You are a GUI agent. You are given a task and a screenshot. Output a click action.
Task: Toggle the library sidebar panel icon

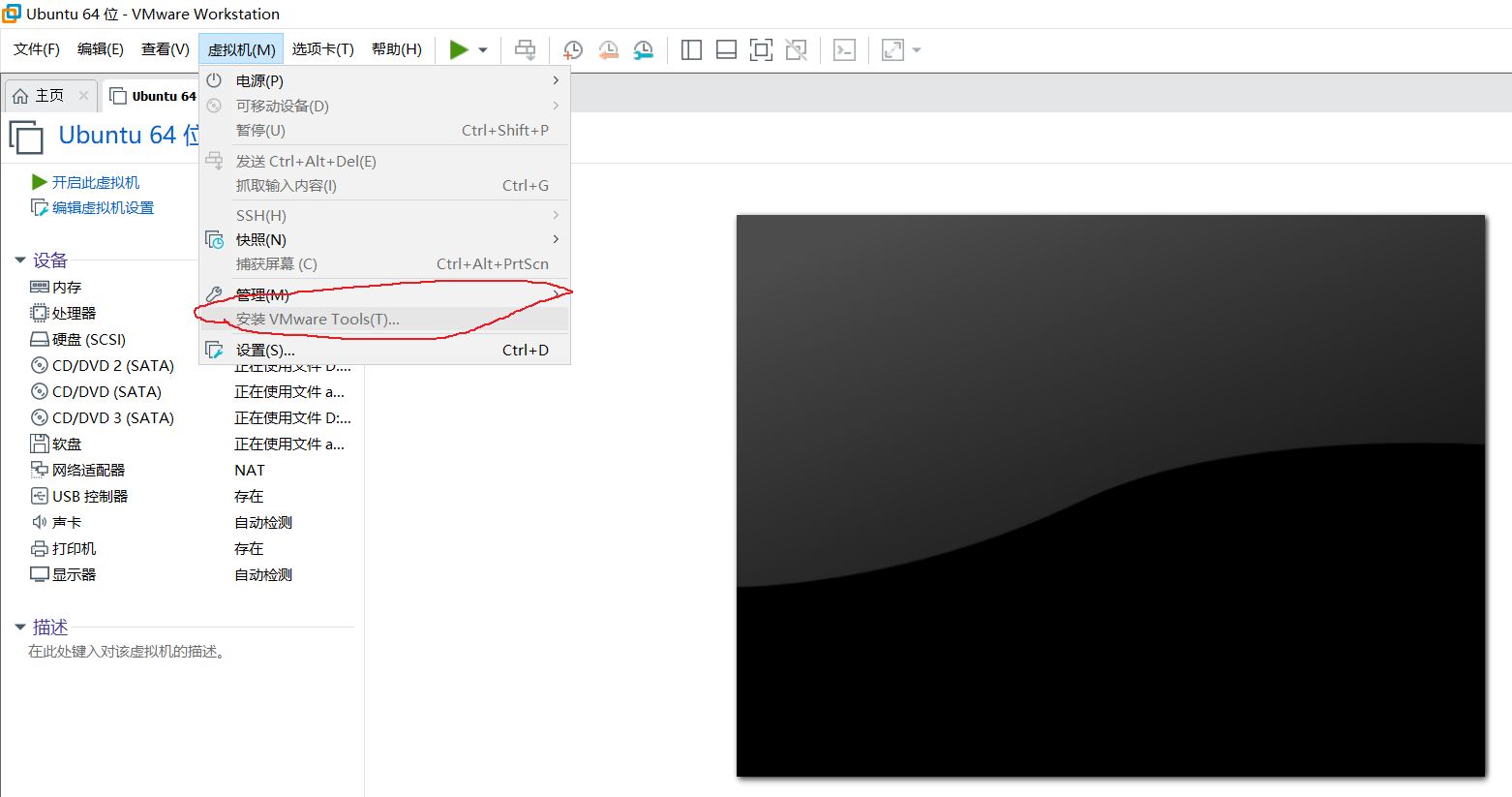click(691, 49)
